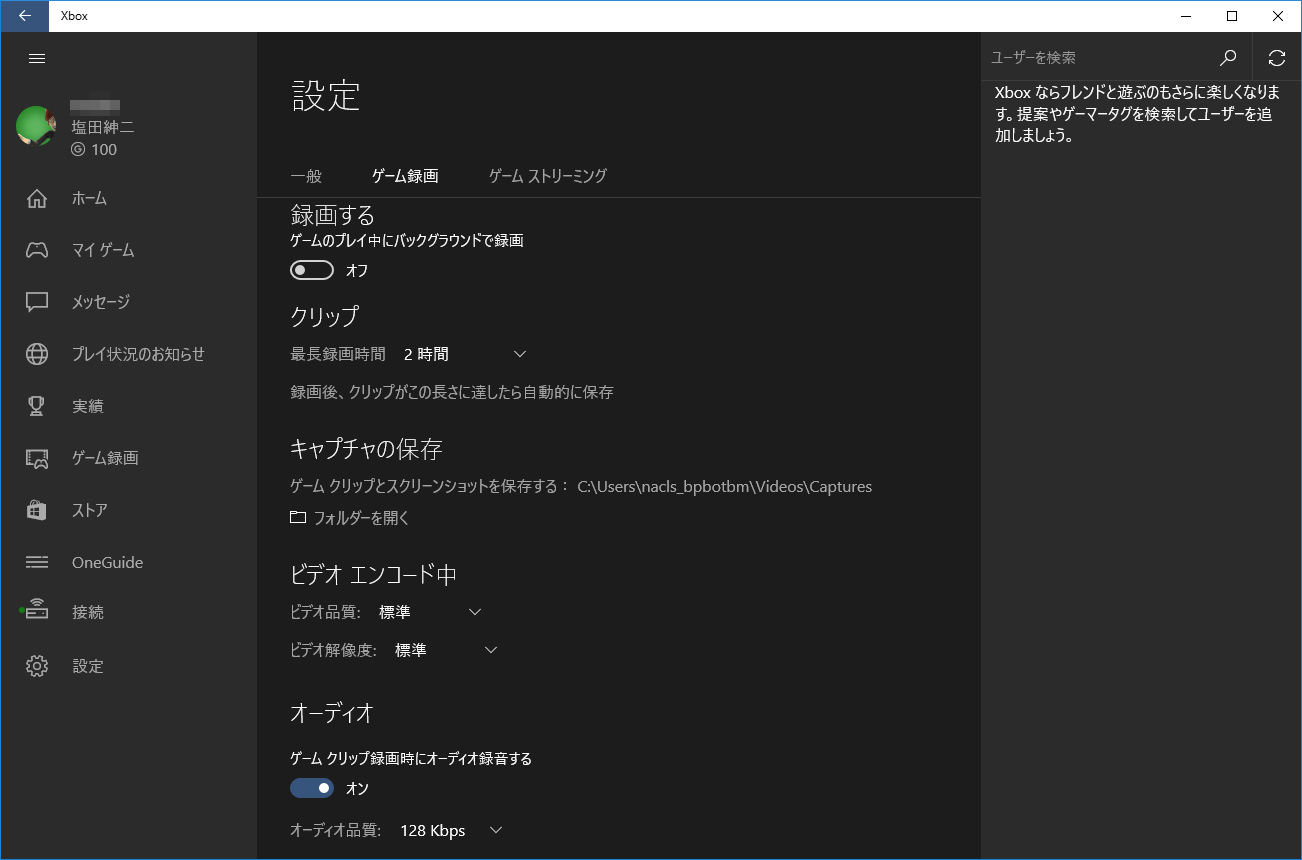Click the refresh icon in friends panel
The image size is (1302, 860).
click(1277, 58)
